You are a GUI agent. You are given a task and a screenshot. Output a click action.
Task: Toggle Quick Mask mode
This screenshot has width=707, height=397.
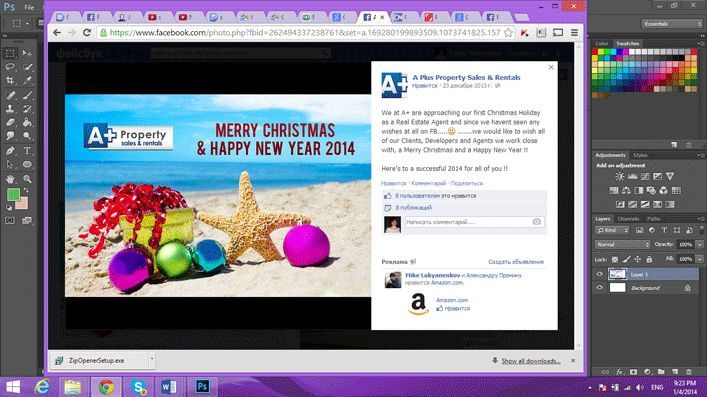(10, 221)
